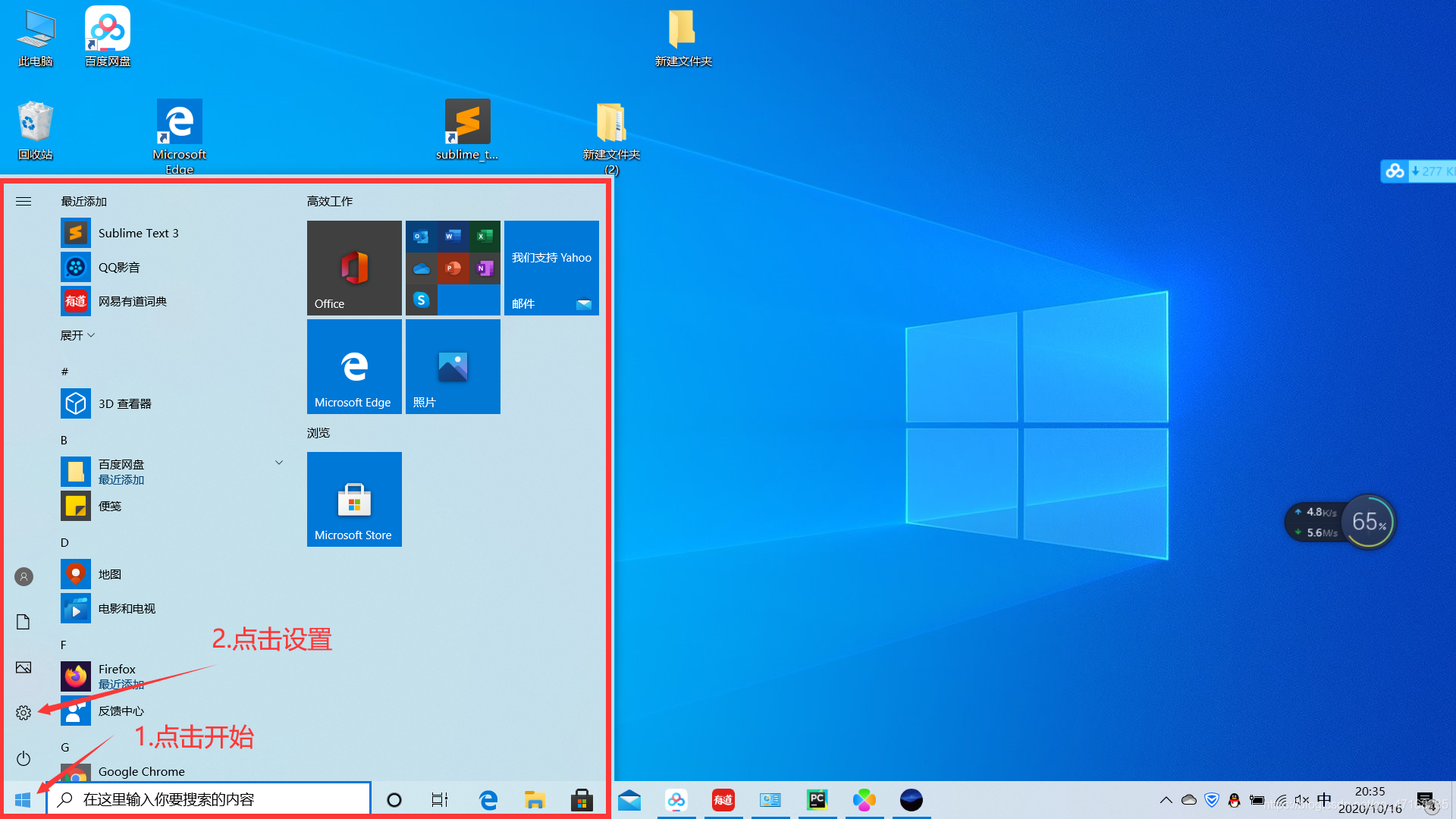Open the Settings gear in Start menu
This screenshot has height=819, width=1456.
coord(24,713)
